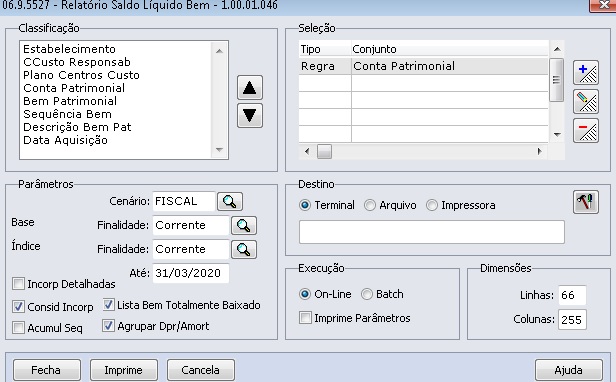Viewport: 616px width, 382px height.
Task: Enable Imprime Parâmetros checkbox
Action: click(305, 318)
